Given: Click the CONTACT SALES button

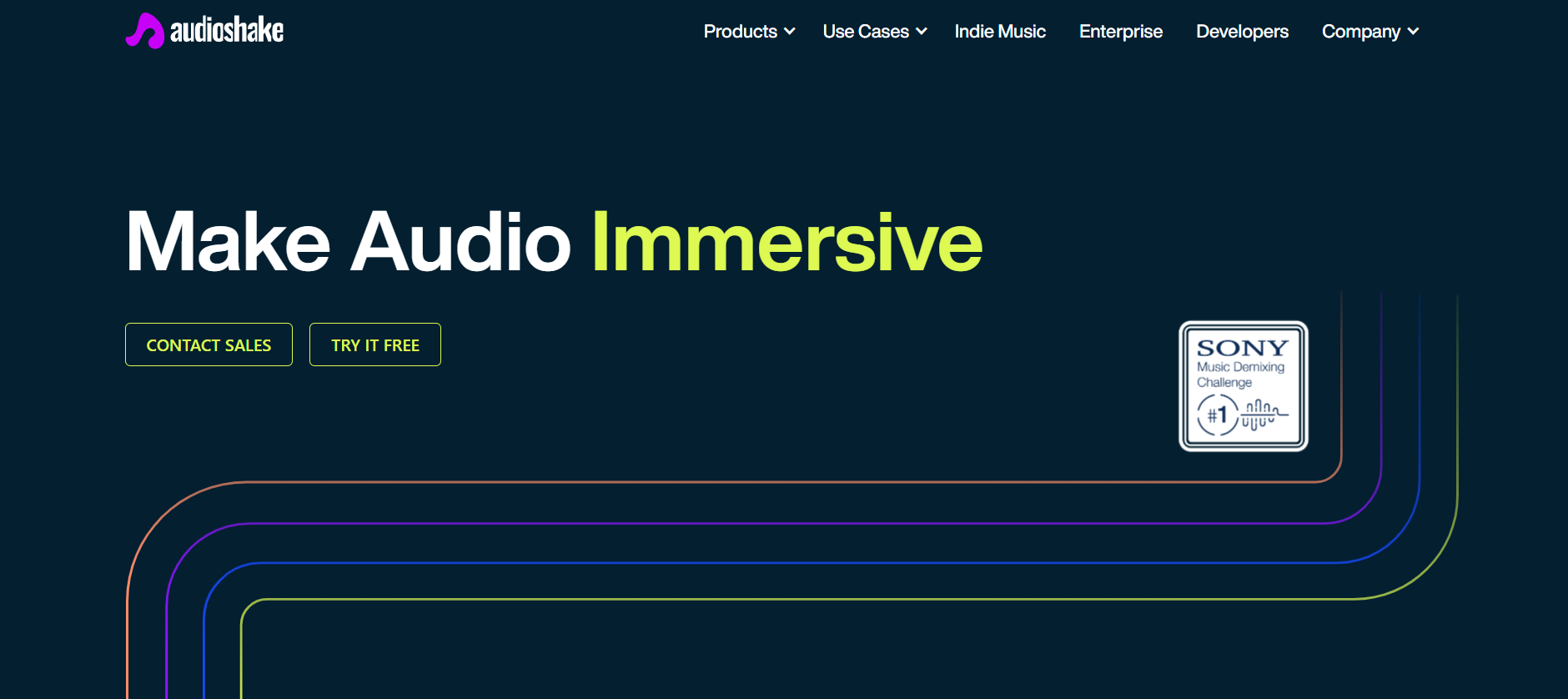Looking at the screenshot, I should pyautogui.click(x=209, y=344).
